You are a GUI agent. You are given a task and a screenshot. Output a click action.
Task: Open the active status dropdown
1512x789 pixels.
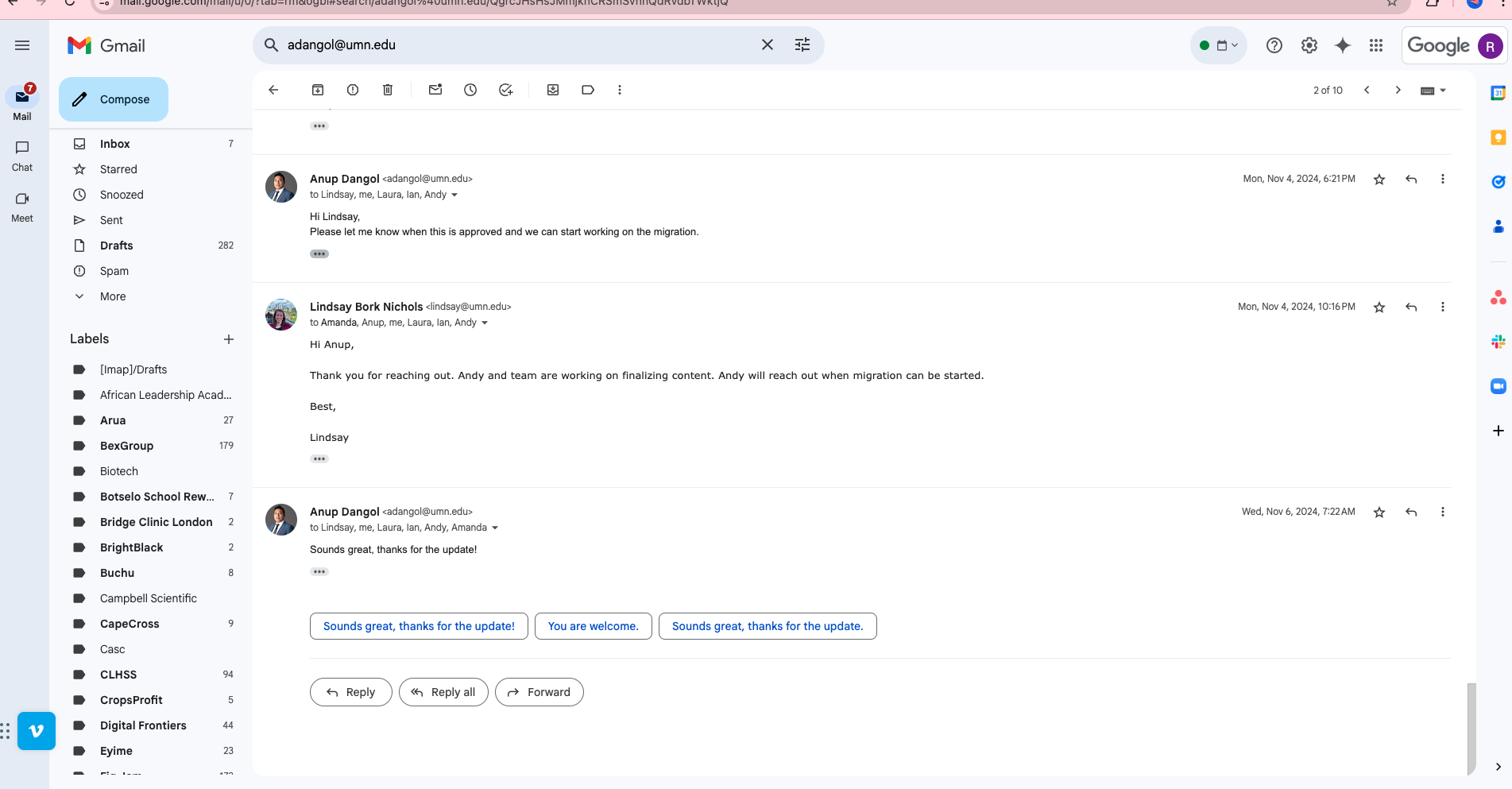coord(1219,45)
